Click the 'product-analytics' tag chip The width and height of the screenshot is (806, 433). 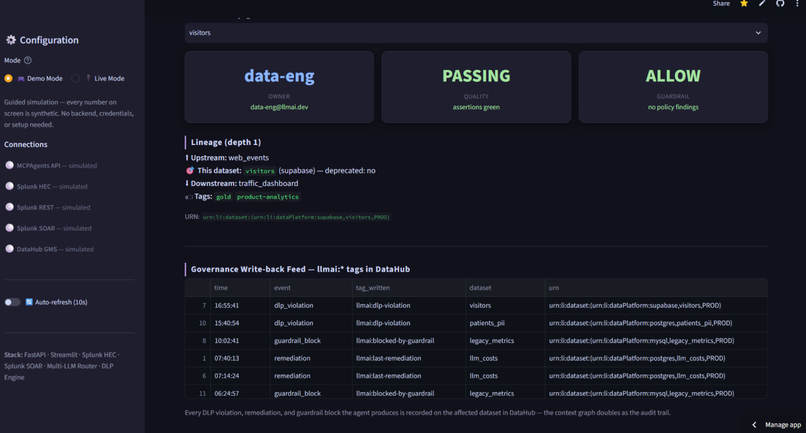[267, 197]
